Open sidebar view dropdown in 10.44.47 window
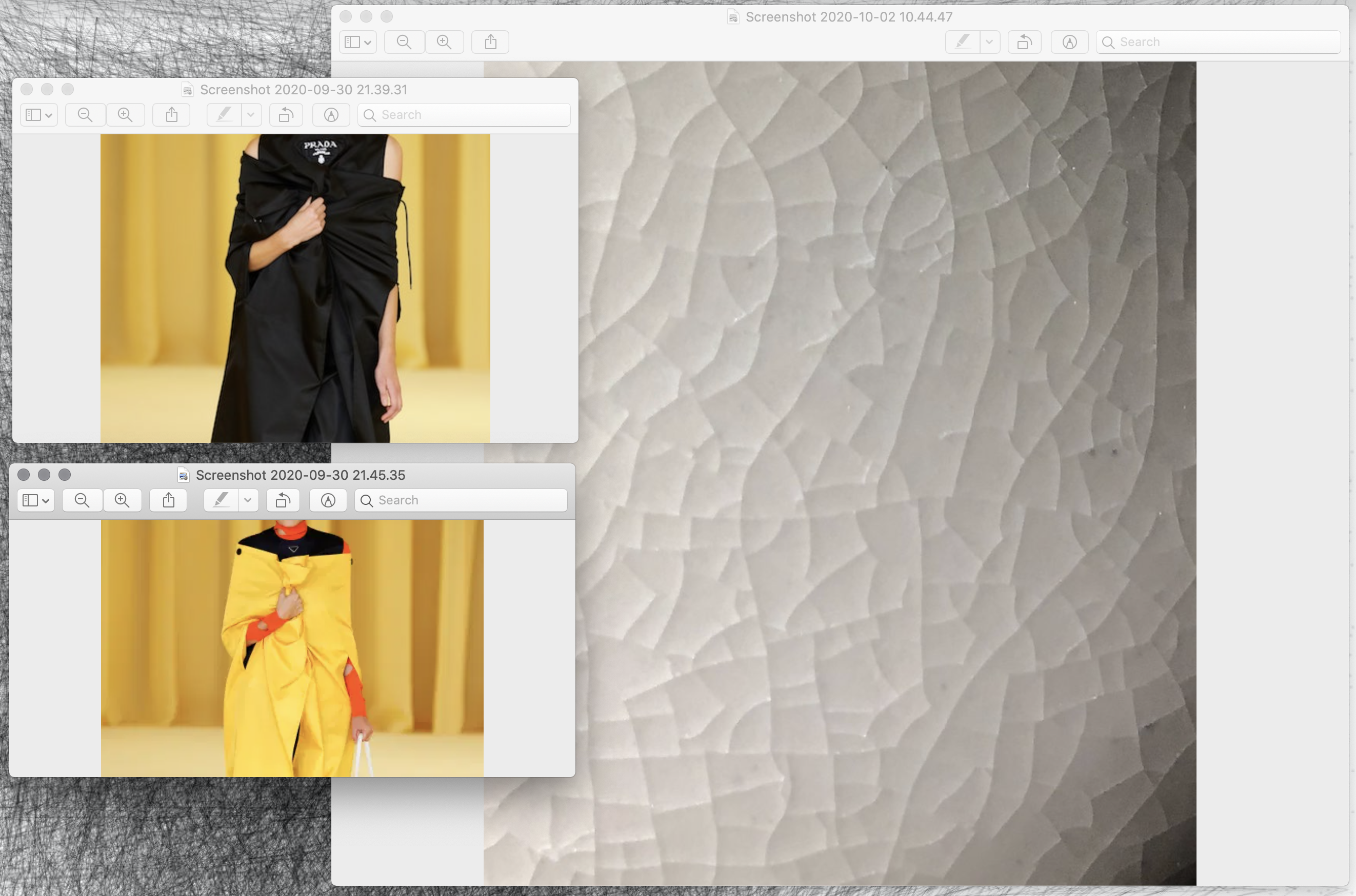 (x=358, y=42)
